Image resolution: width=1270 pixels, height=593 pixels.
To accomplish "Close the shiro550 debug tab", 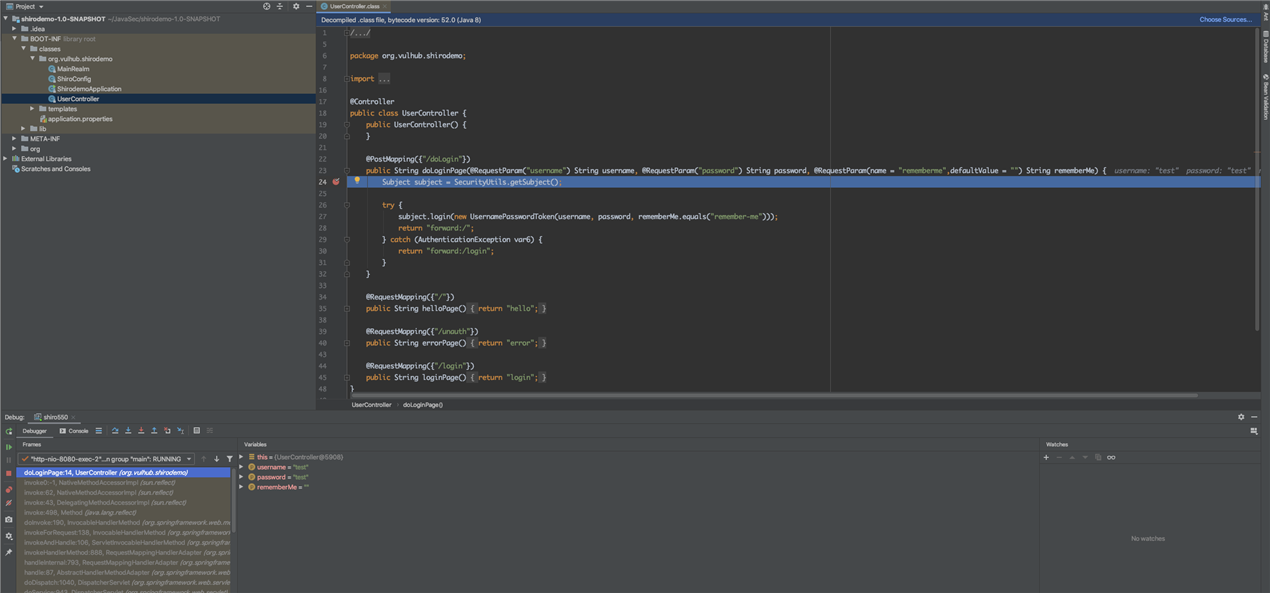I will pos(73,417).
